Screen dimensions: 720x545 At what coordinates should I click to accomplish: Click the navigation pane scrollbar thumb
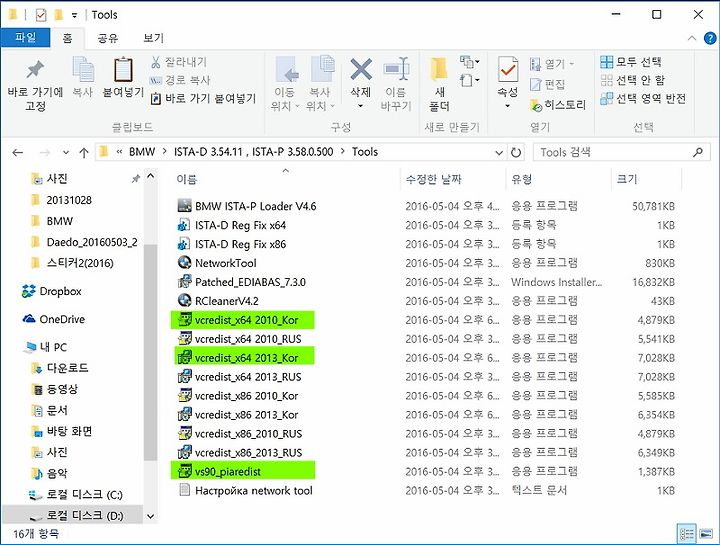(x=150, y=353)
